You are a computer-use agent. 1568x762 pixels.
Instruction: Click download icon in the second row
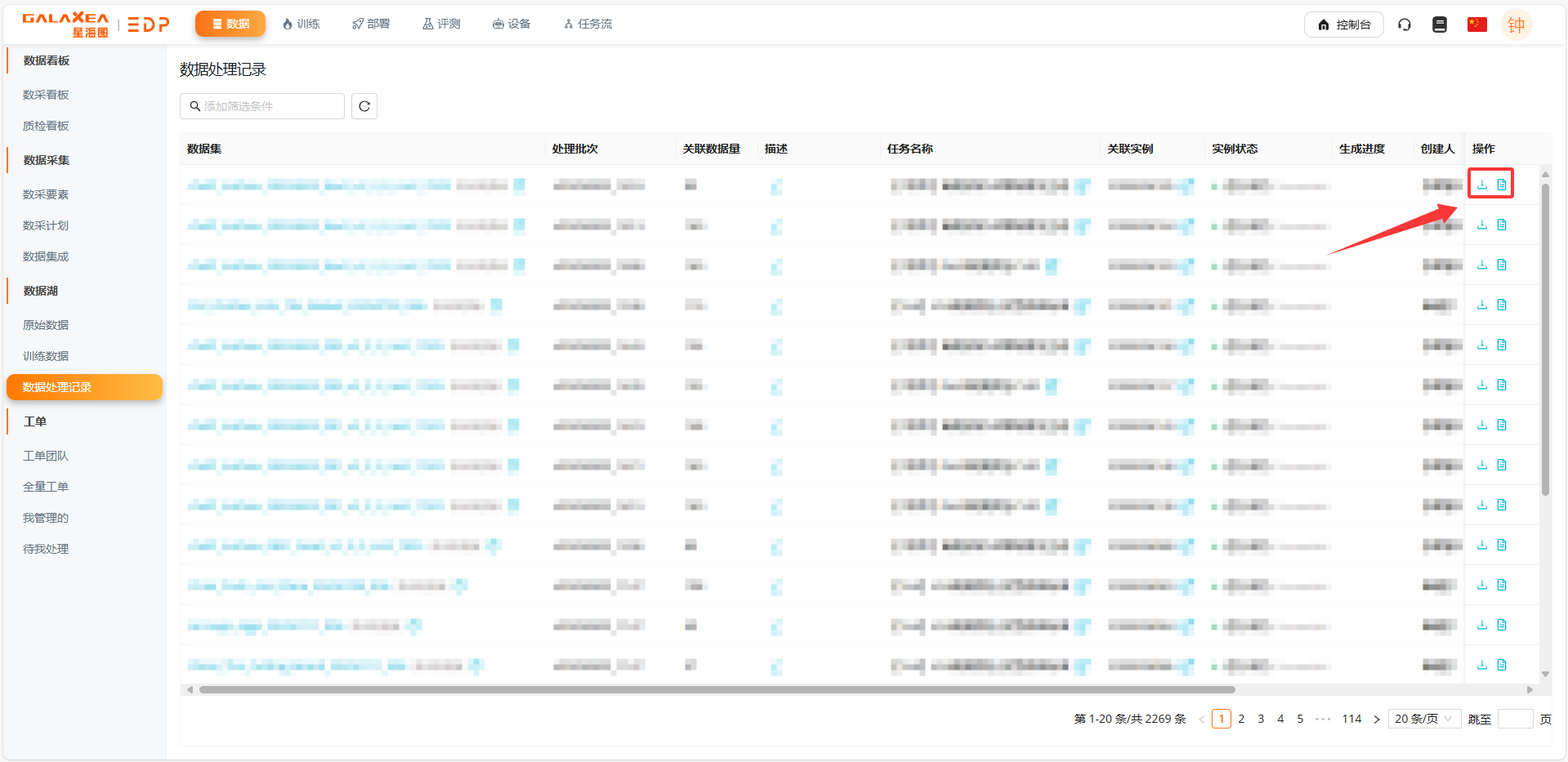1482,225
